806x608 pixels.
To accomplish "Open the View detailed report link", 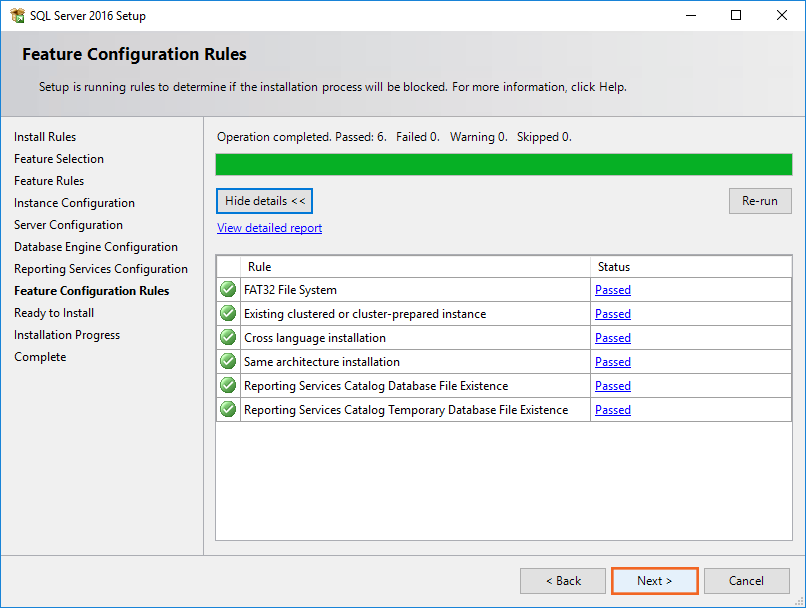I will 269,228.
